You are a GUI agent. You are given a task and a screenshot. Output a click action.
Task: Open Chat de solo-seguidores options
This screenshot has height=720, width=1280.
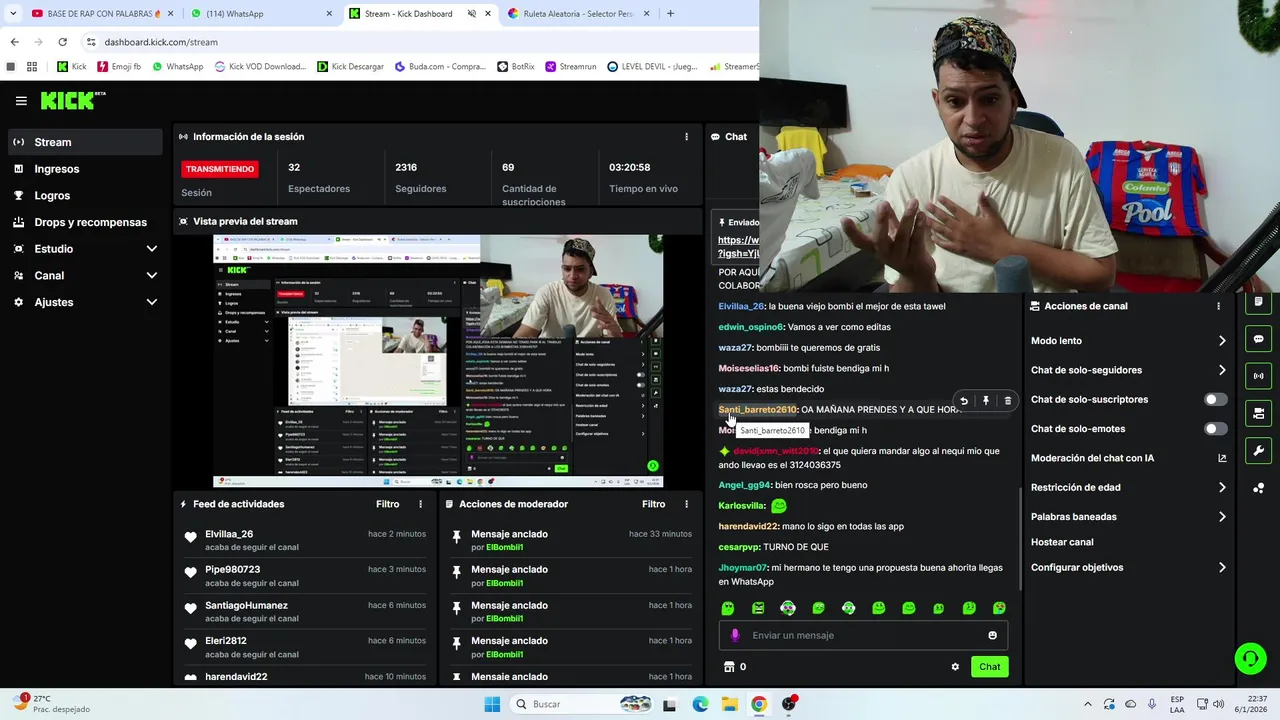tap(1128, 370)
